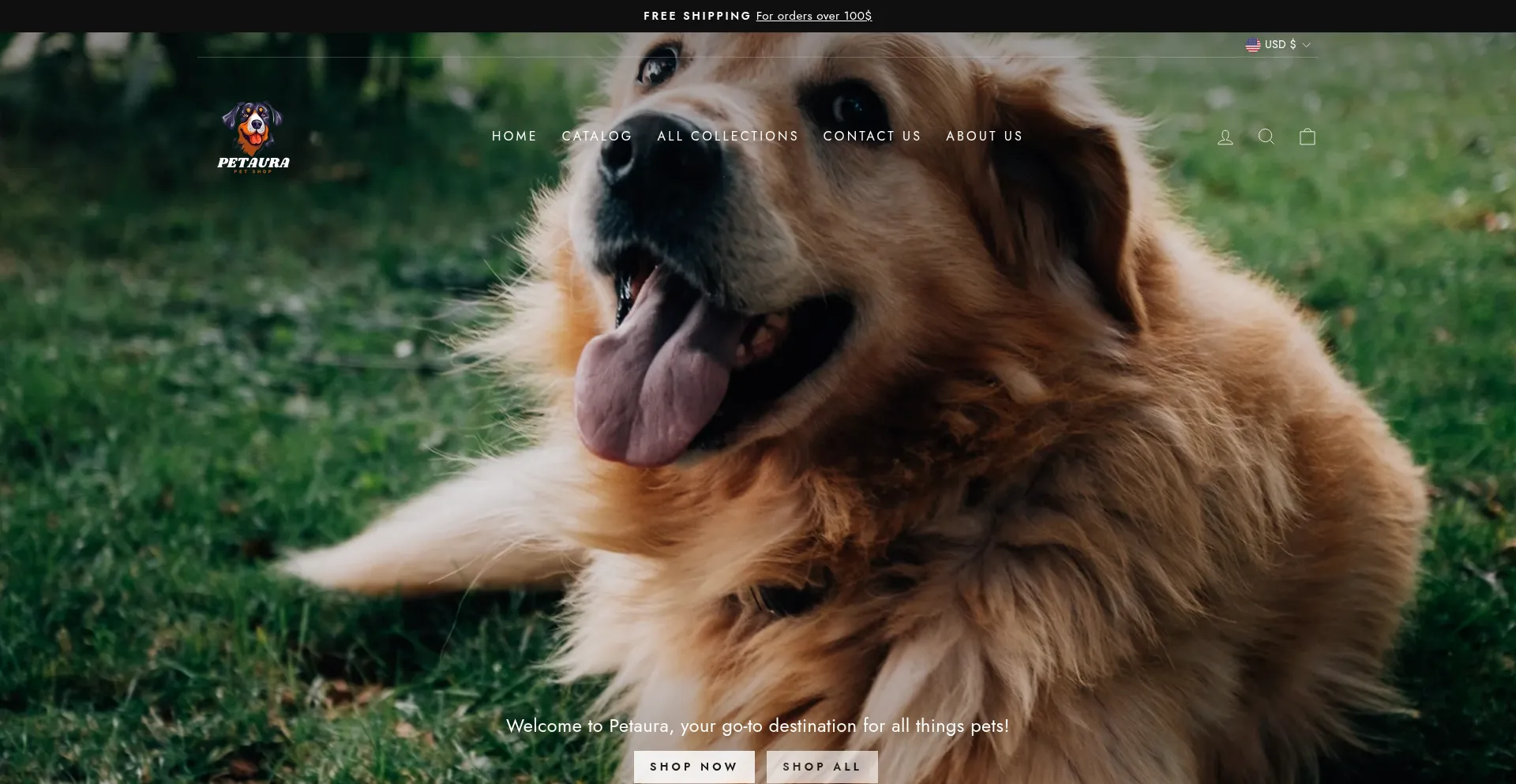Screen dimensions: 1516x784
Task: Click the FREE SHIPPING announcement text
Action: (x=696, y=16)
